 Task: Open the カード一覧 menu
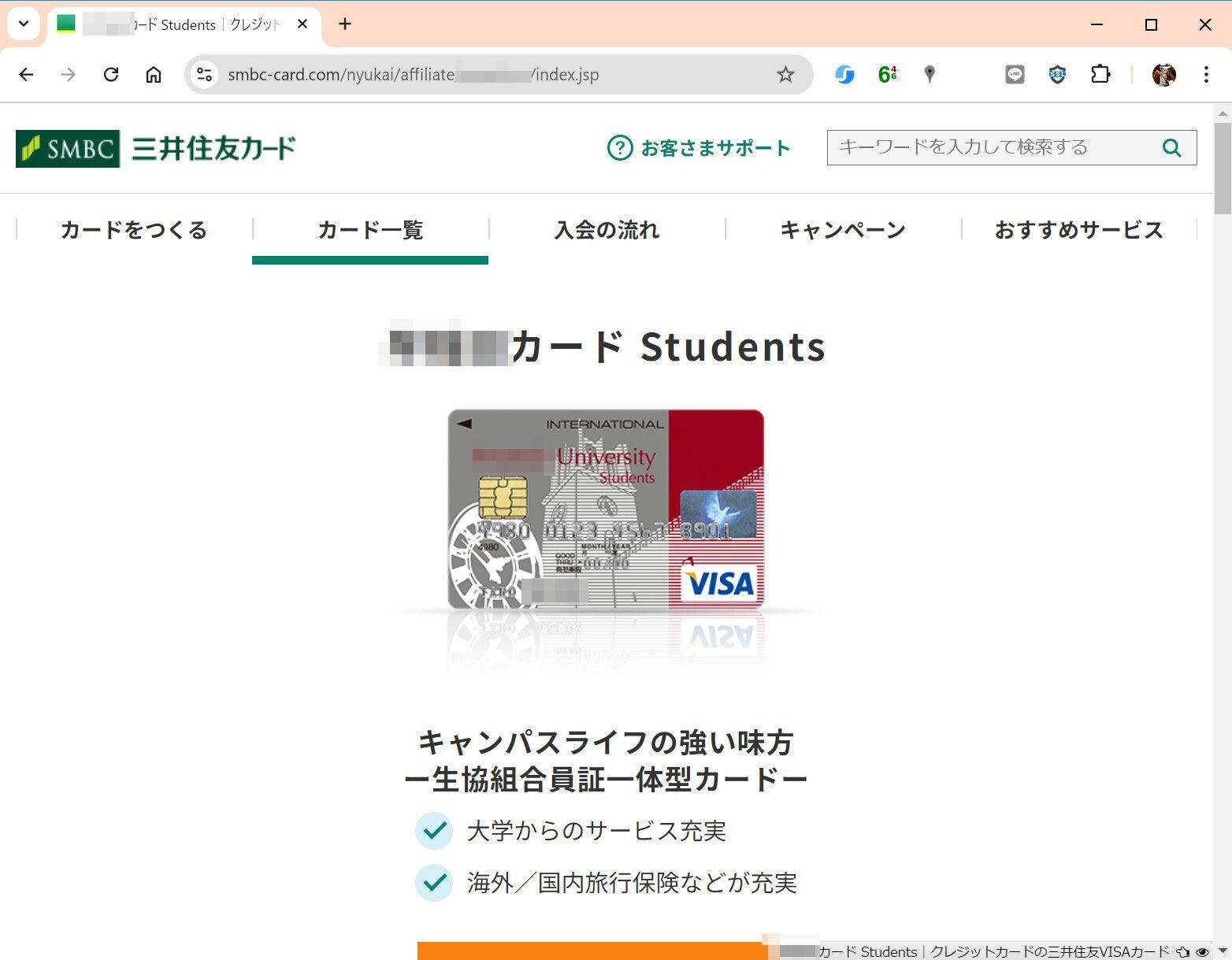click(x=370, y=230)
